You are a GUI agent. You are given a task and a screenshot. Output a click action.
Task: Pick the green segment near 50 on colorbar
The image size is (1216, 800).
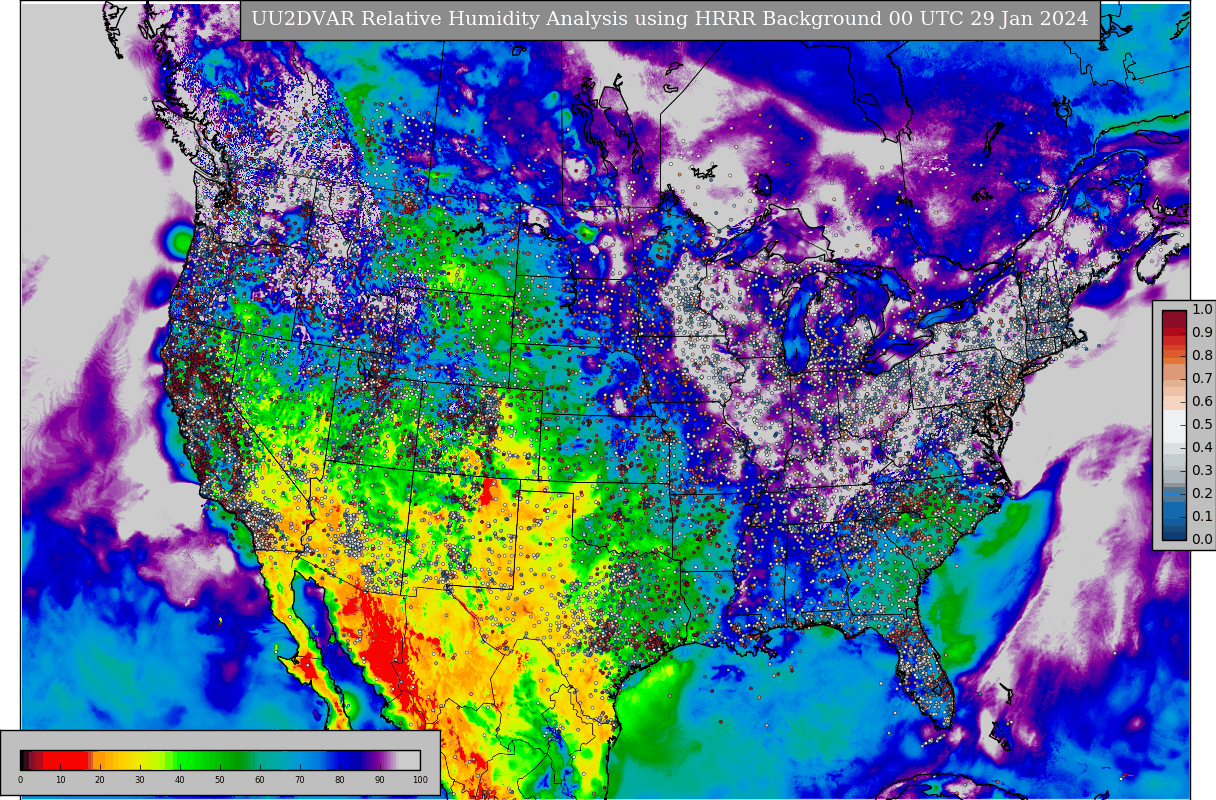[x=220, y=760]
